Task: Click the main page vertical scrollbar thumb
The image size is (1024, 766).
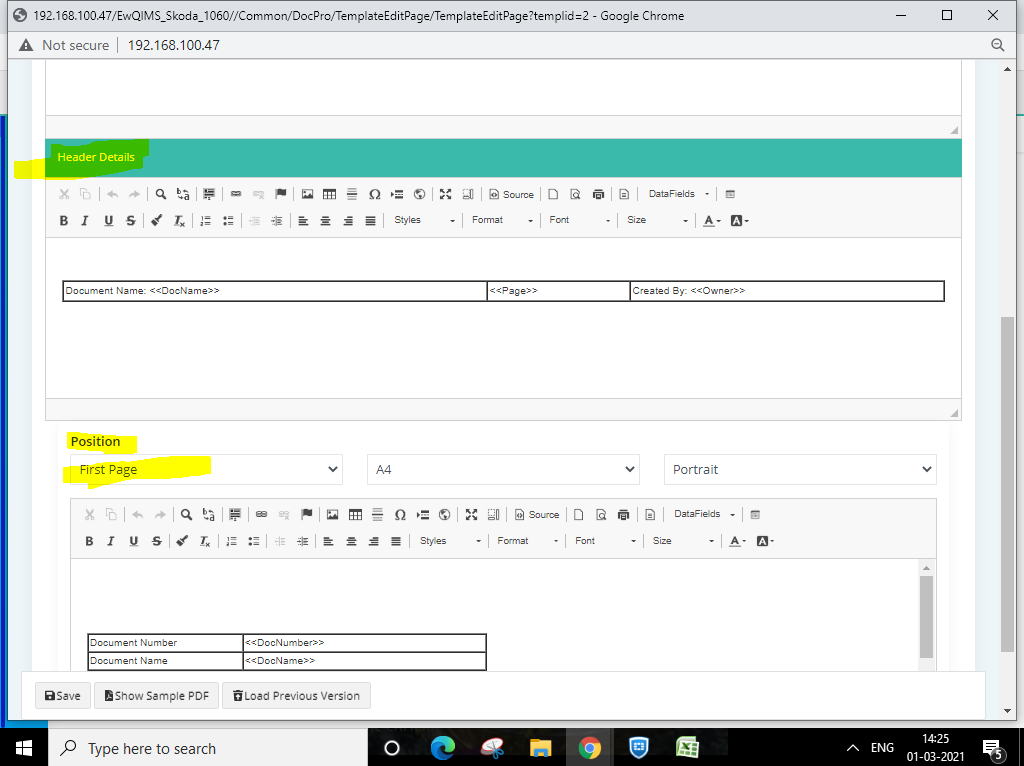Action: [1007, 484]
